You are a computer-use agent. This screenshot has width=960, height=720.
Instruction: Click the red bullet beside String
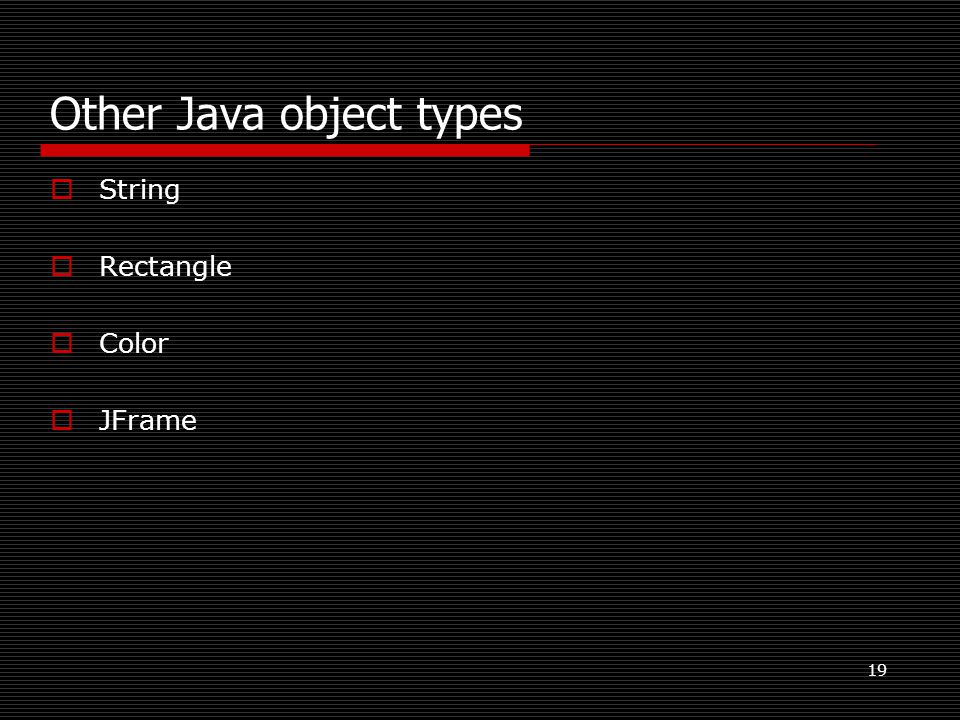(62, 189)
